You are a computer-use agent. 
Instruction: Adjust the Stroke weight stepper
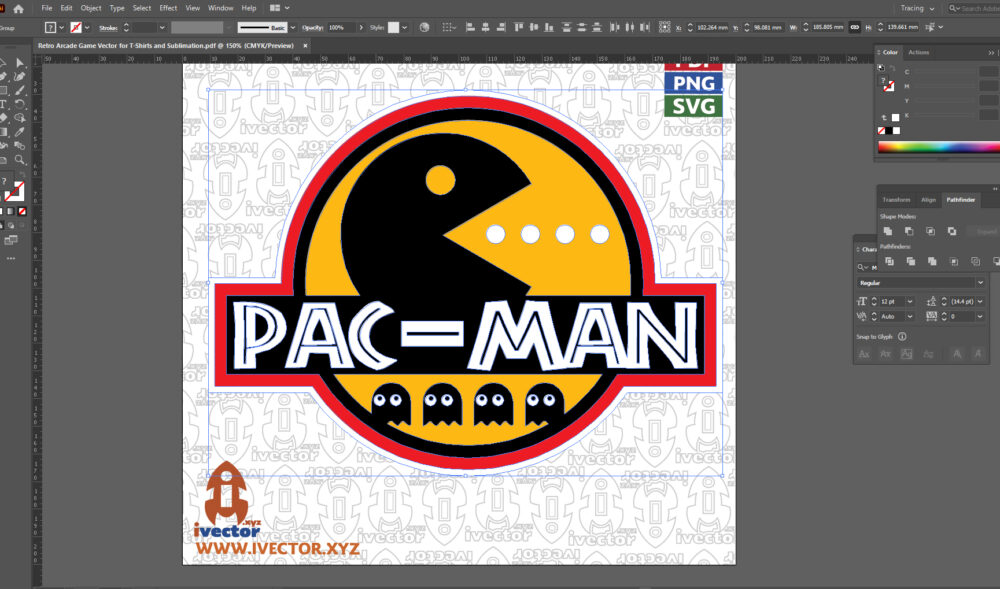pos(126,27)
